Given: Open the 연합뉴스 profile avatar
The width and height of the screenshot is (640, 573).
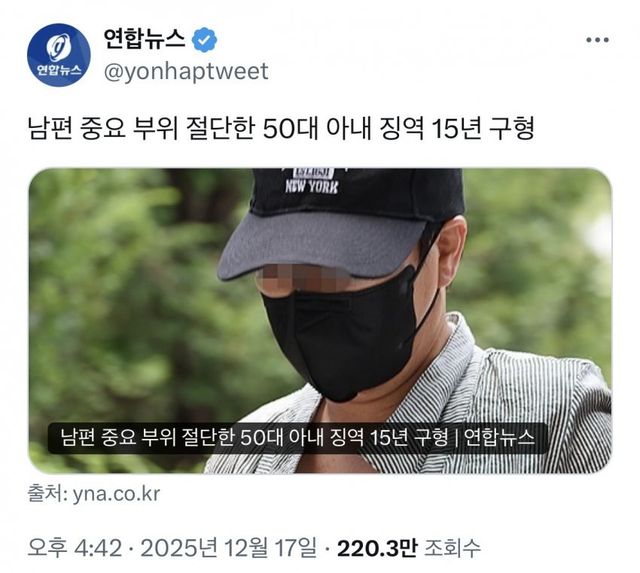Looking at the screenshot, I should [59, 55].
